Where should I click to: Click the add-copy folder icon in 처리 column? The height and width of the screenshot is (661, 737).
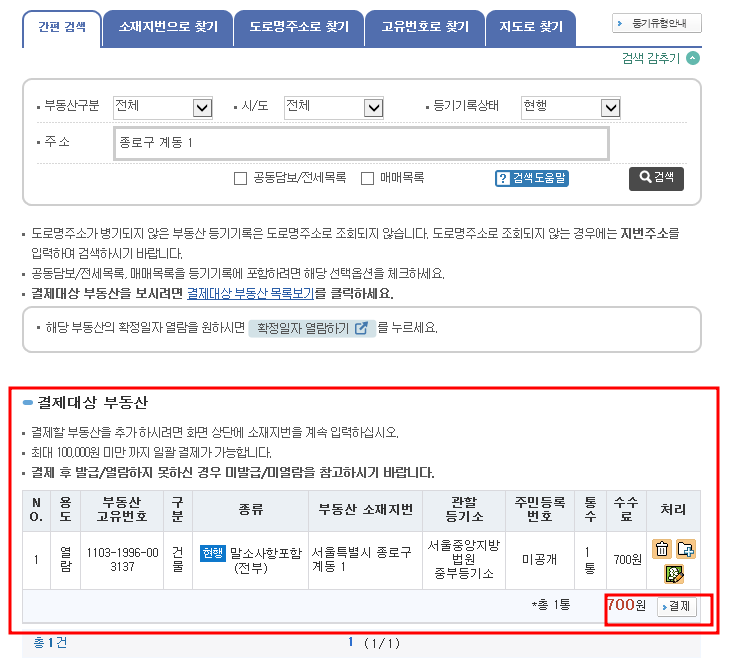686,549
